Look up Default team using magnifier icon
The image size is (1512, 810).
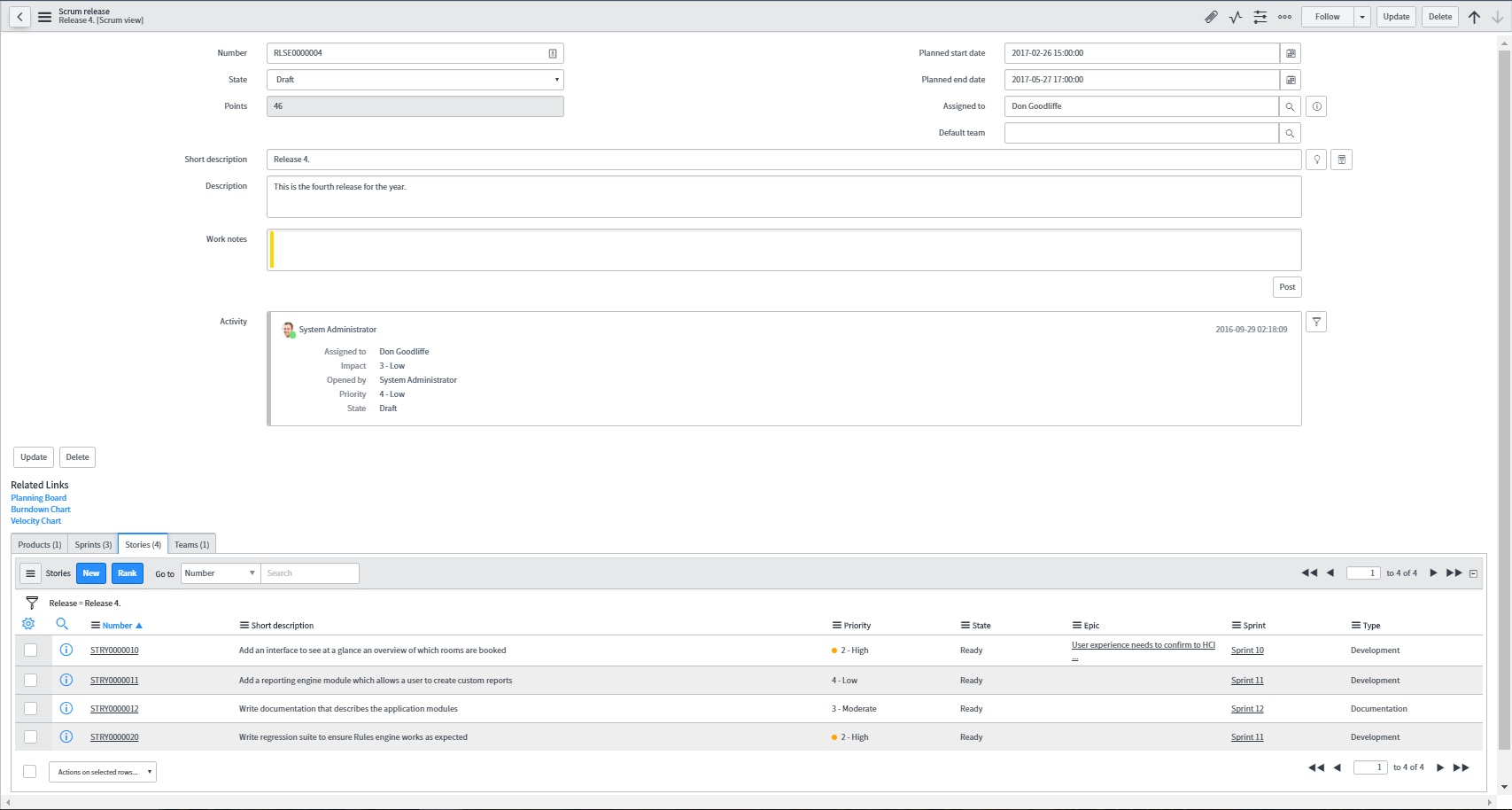[x=1291, y=133]
